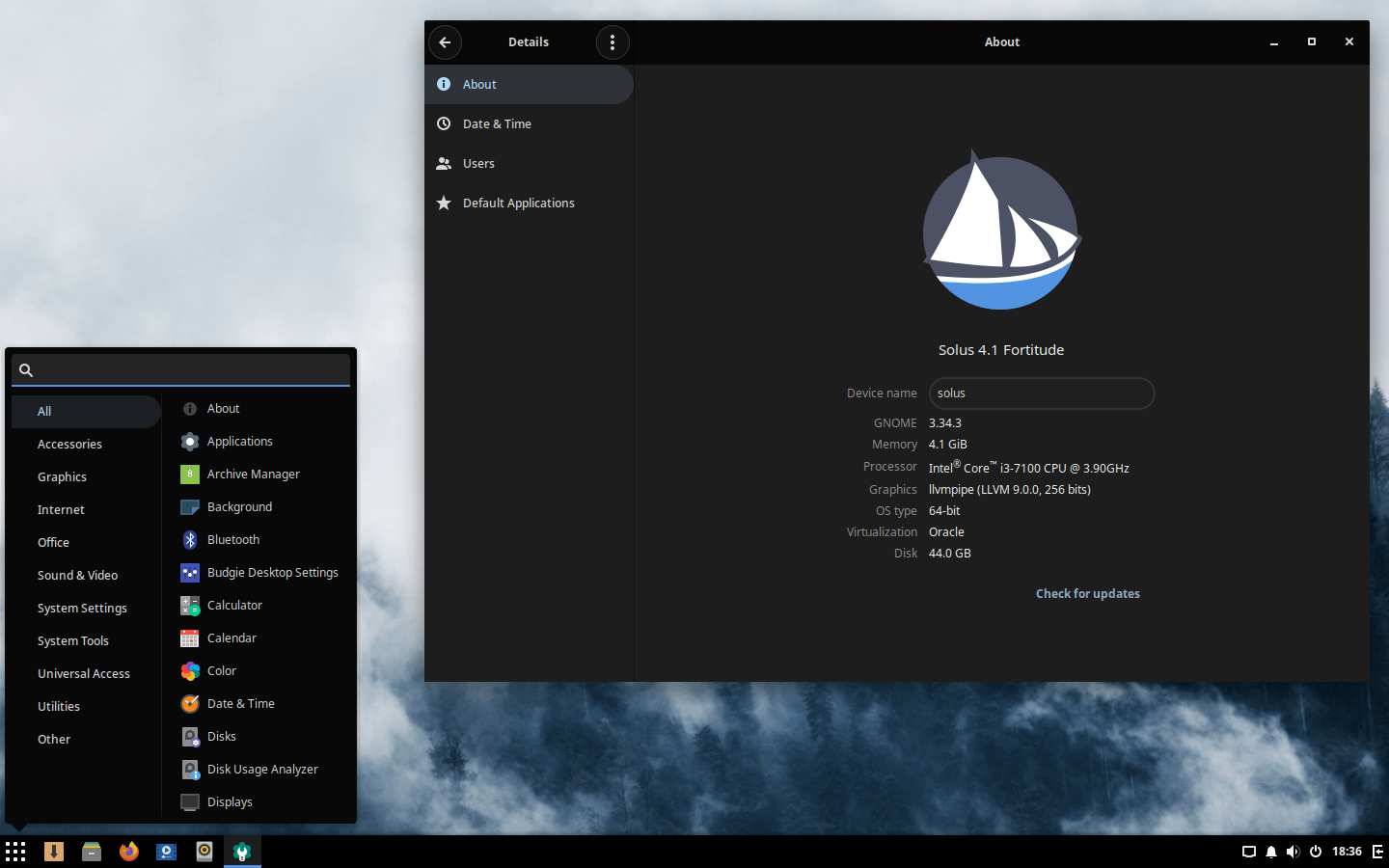Image resolution: width=1389 pixels, height=868 pixels.
Task: Open the Rhythmbox speaker icon in taskbar
Action: (204, 852)
